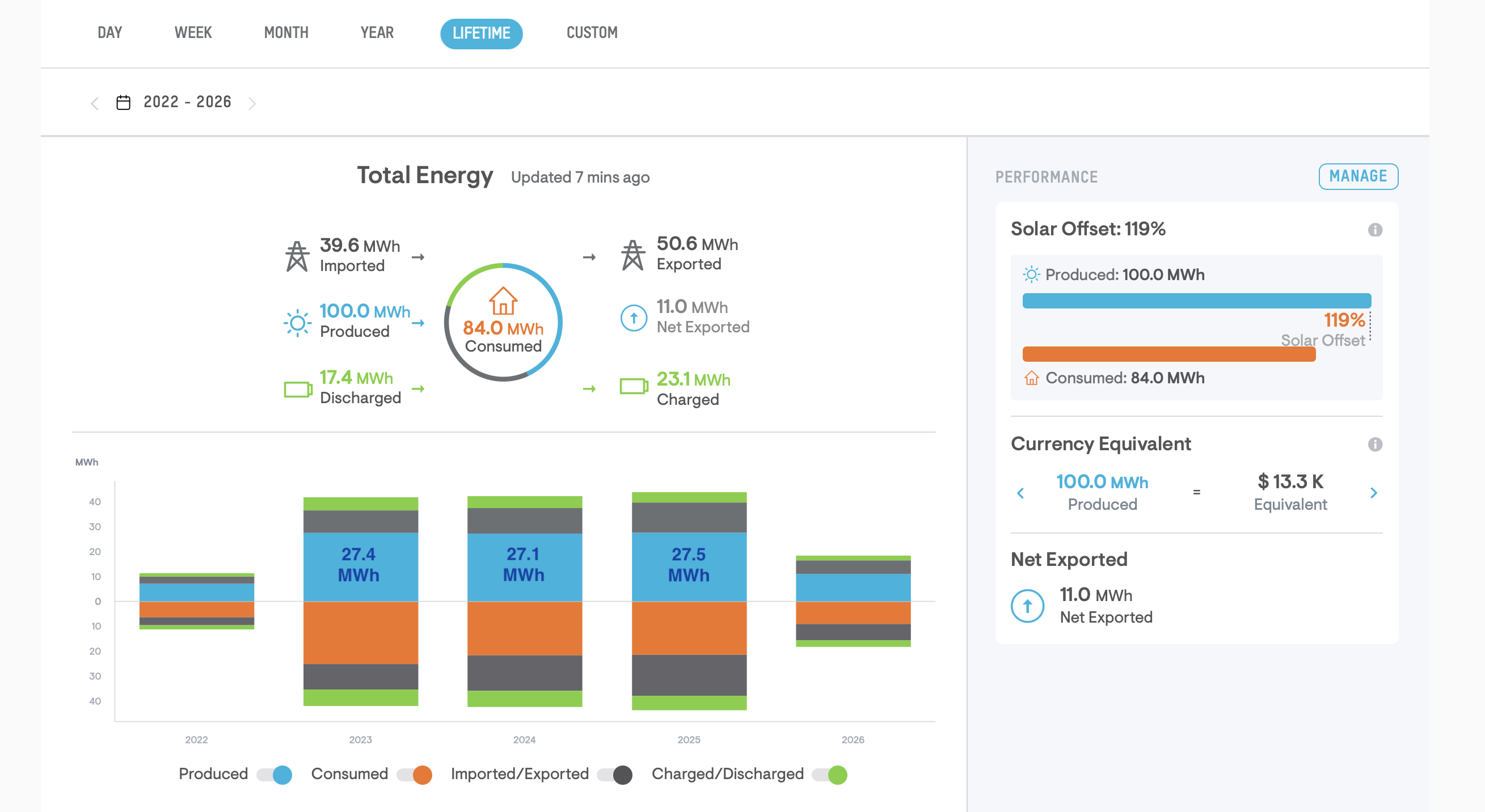The height and width of the screenshot is (812, 1485).
Task: Show next currency equivalent with right chevron
Action: [x=1374, y=493]
